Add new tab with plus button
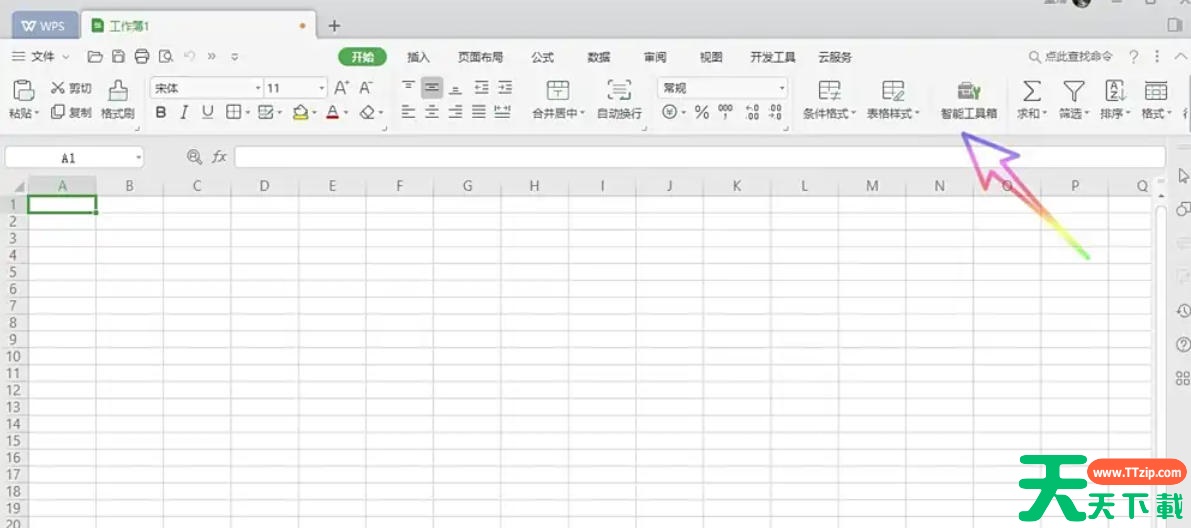1191x528 pixels. click(x=334, y=26)
